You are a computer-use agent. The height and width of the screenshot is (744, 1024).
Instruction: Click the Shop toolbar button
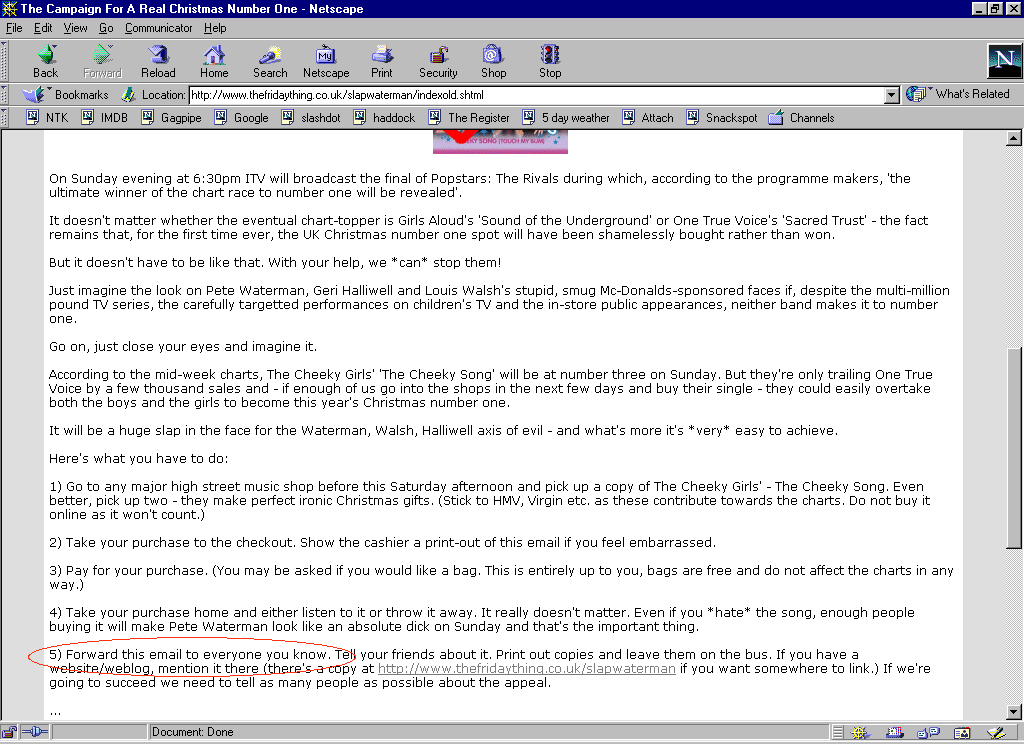pos(494,62)
